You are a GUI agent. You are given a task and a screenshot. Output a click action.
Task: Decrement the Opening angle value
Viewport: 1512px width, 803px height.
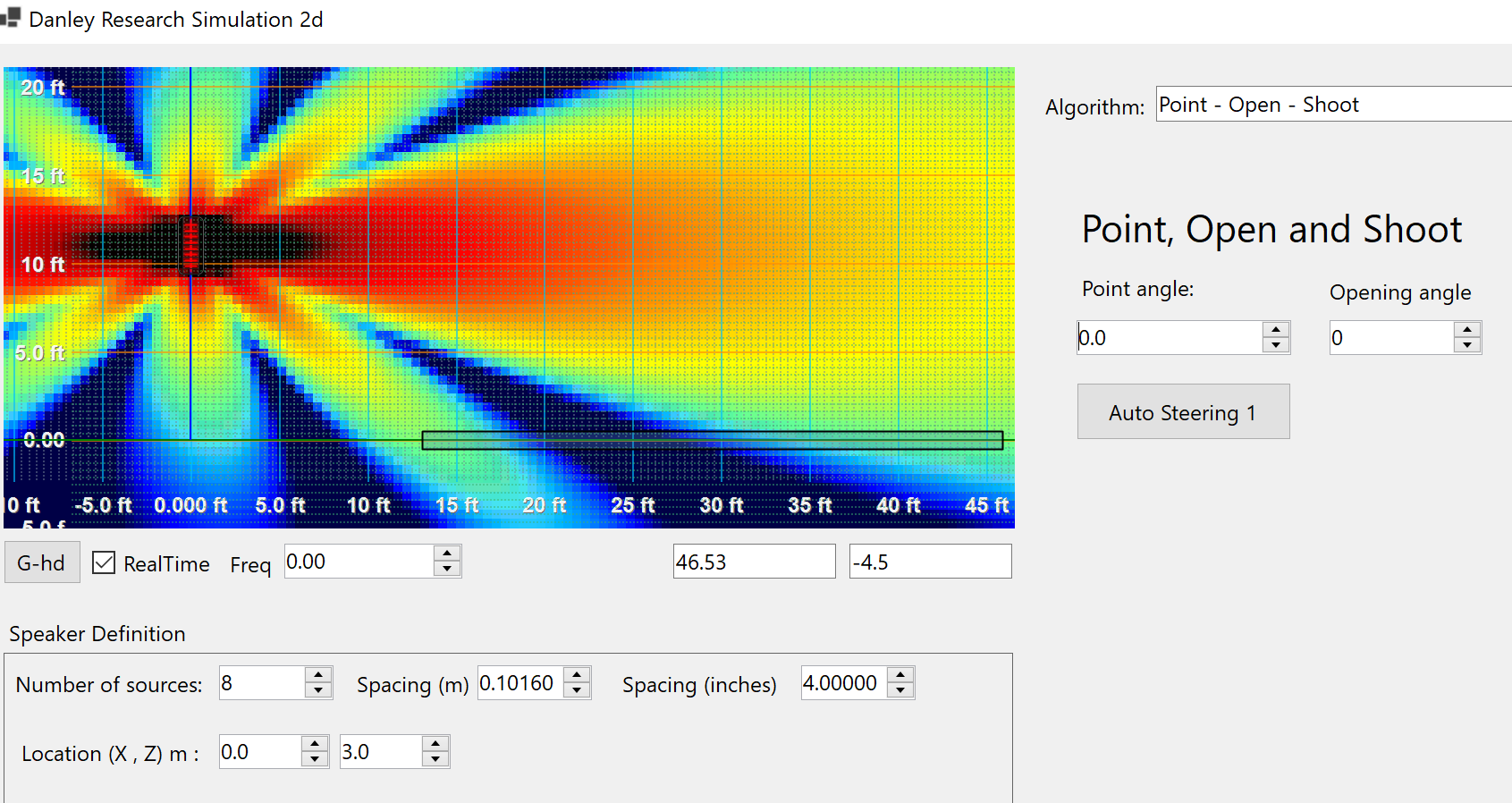coord(1467,346)
